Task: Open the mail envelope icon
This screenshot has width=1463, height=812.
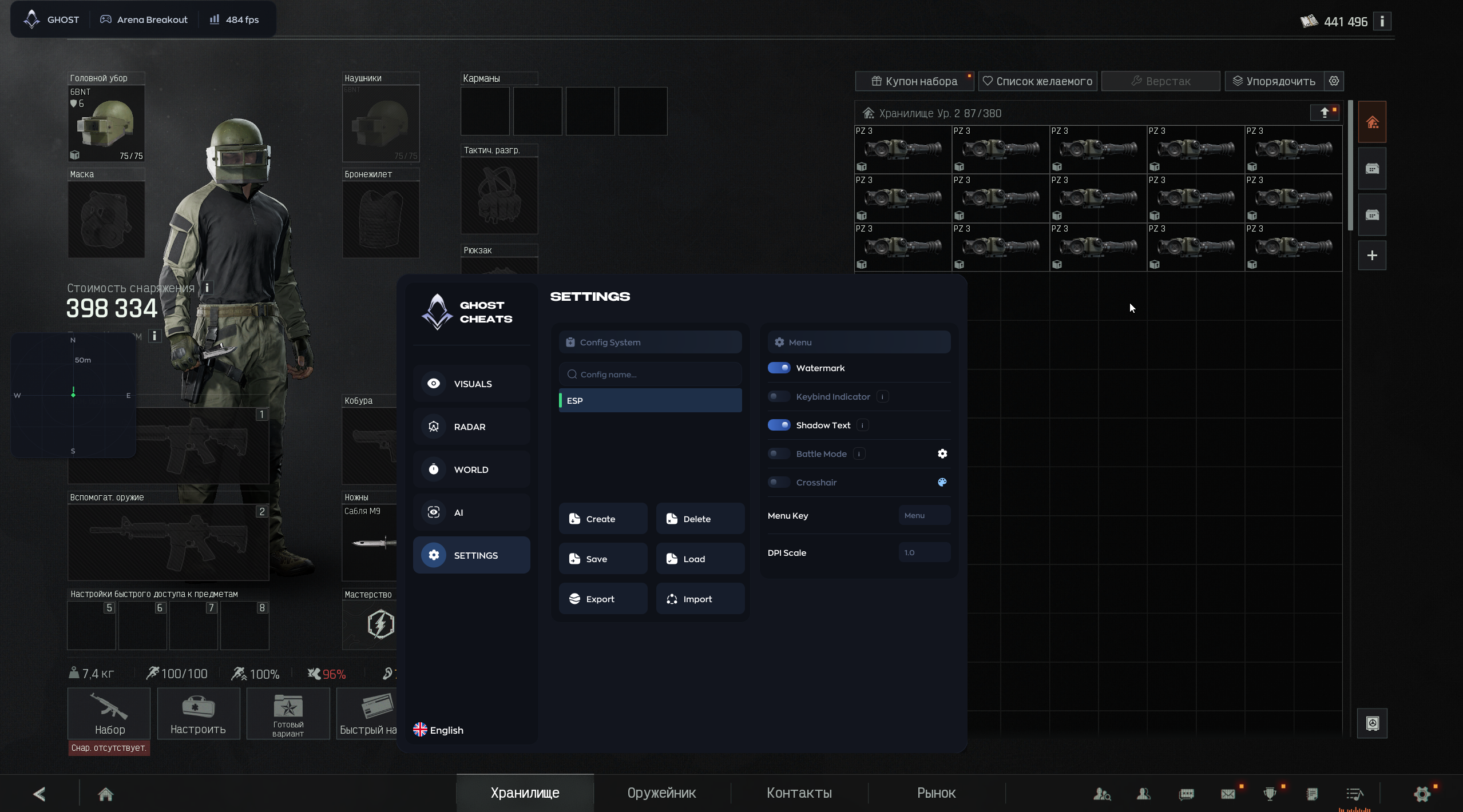Action: point(1228,794)
